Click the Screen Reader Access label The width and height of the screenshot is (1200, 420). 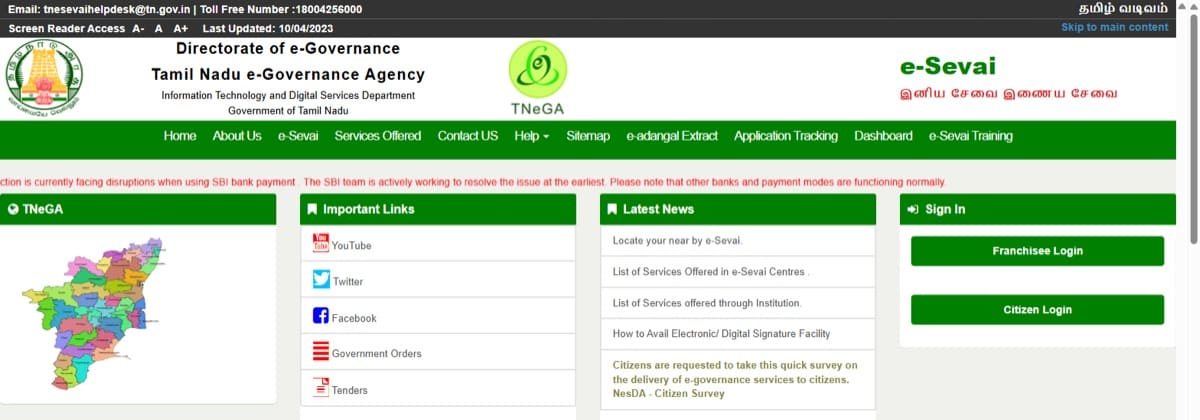click(x=66, y=28)
